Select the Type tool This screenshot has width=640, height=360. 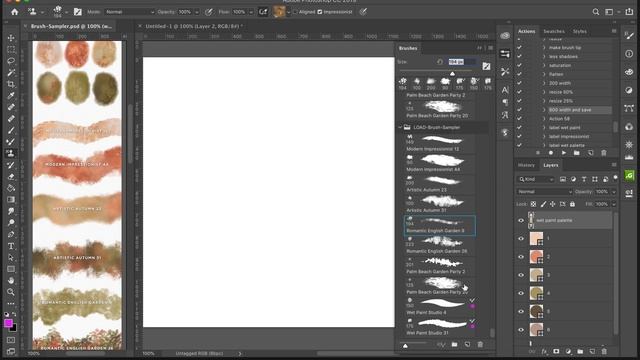(11, 246)
